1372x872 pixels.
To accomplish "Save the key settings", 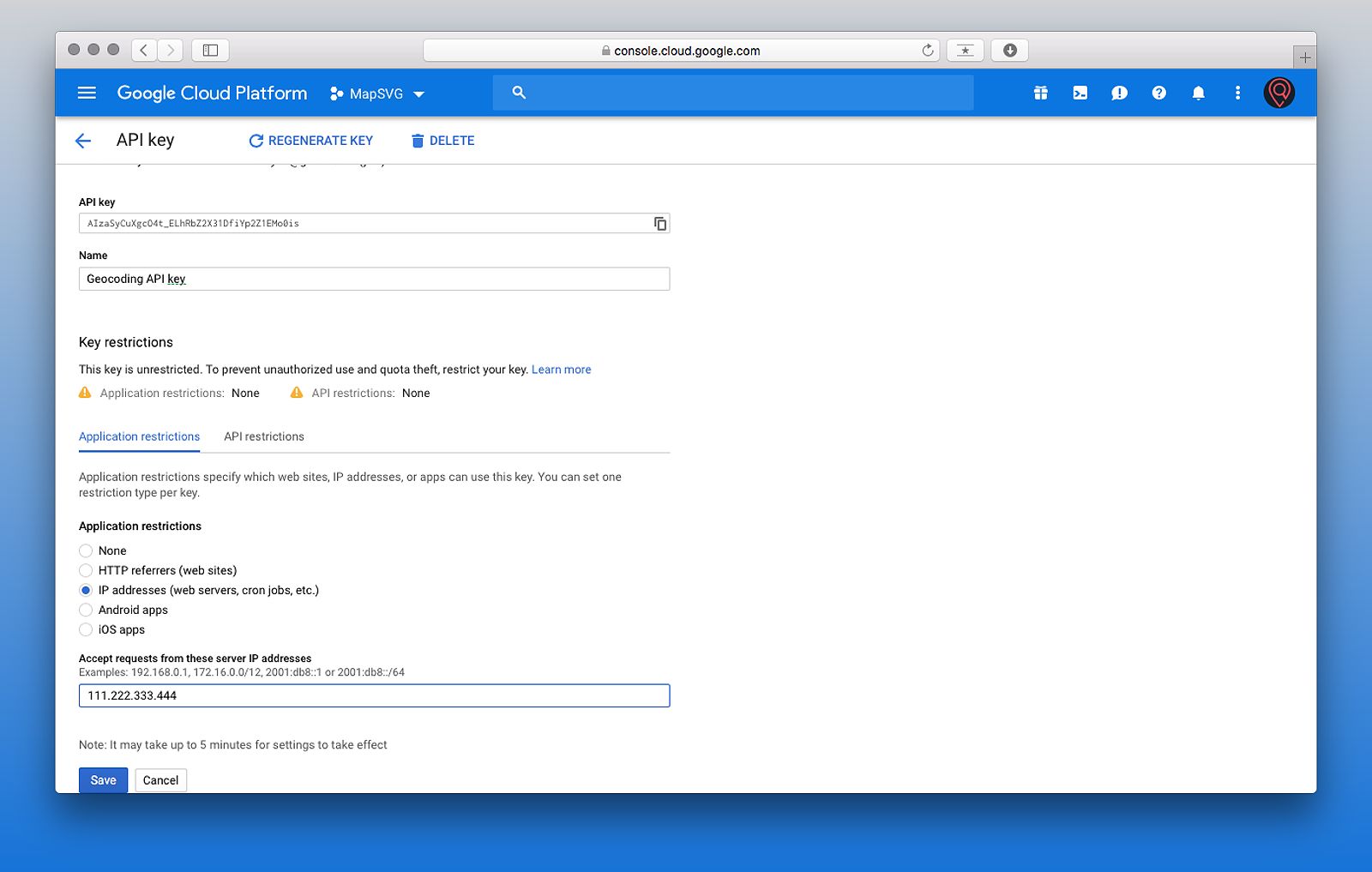I will (103, 780).
